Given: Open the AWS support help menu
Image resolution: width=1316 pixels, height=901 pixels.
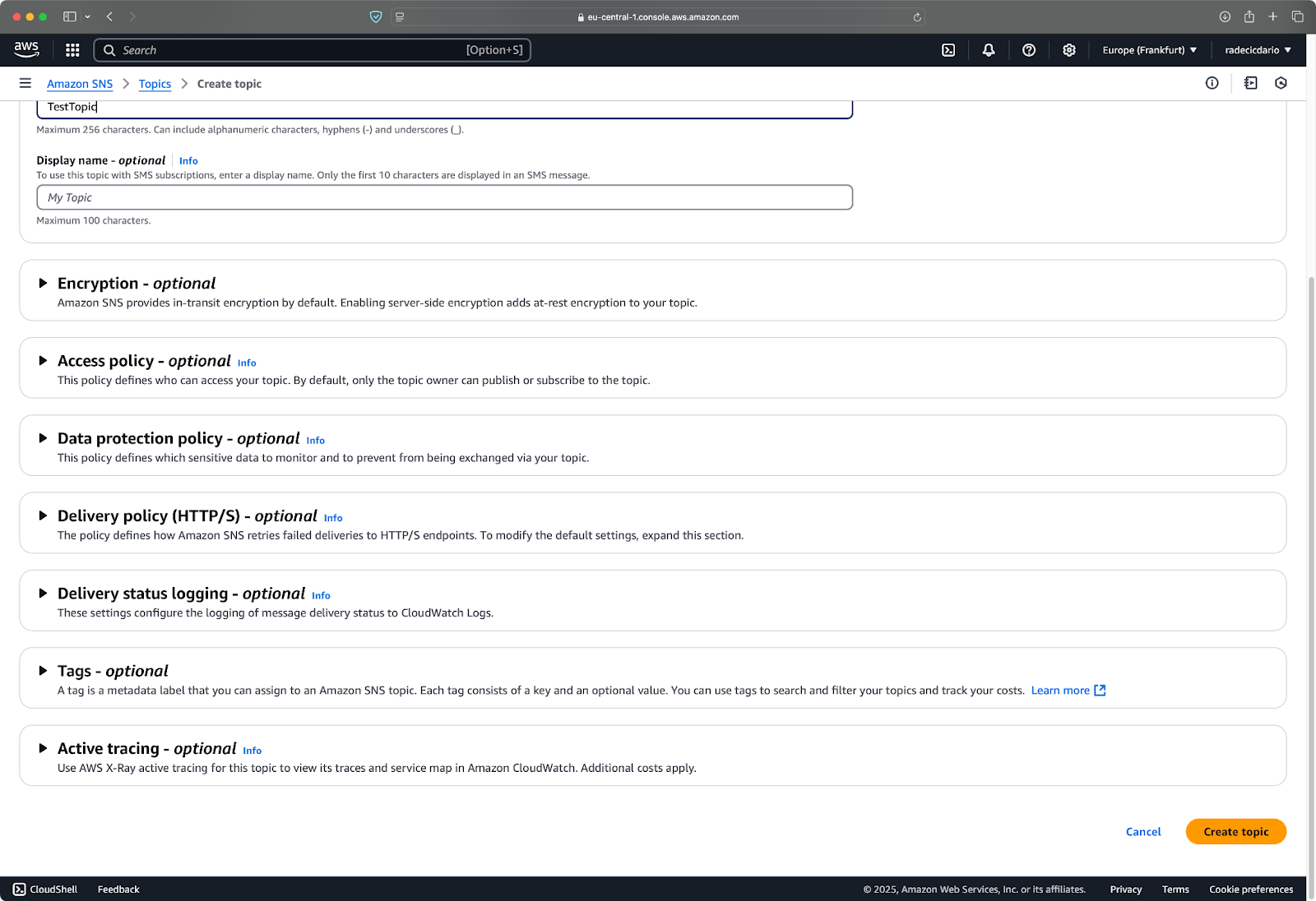Looking at the screenshot, I should click(1029, 50).
